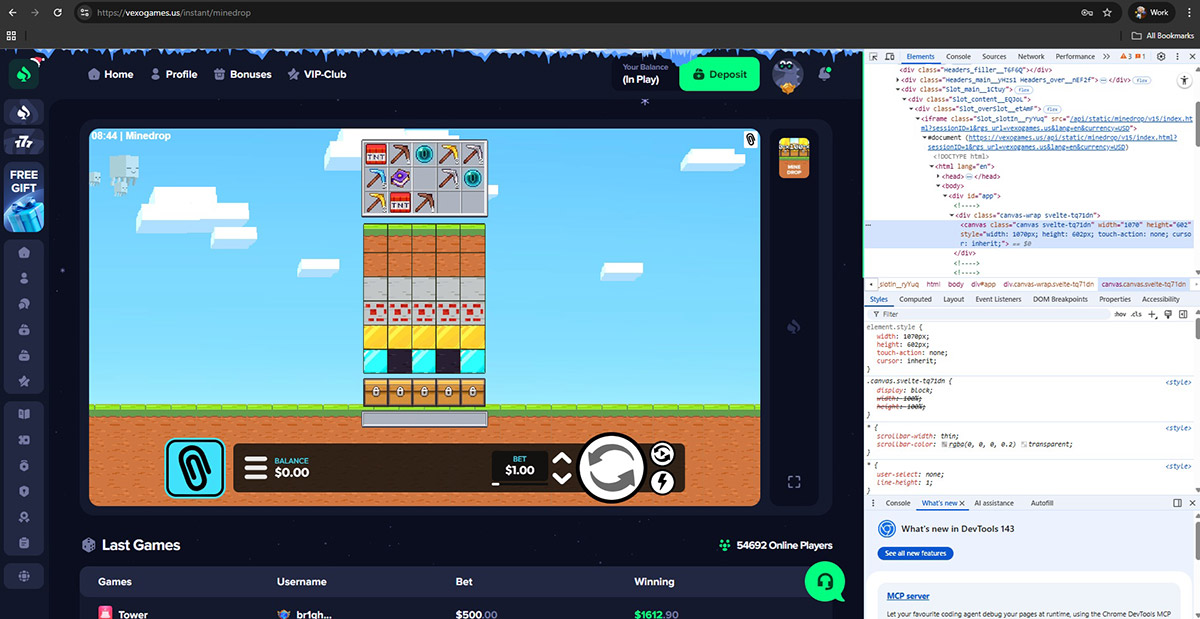Open the Bonuses page in top navigation
This screenshot has height=619, width=1200.
(x=241, y=74)
